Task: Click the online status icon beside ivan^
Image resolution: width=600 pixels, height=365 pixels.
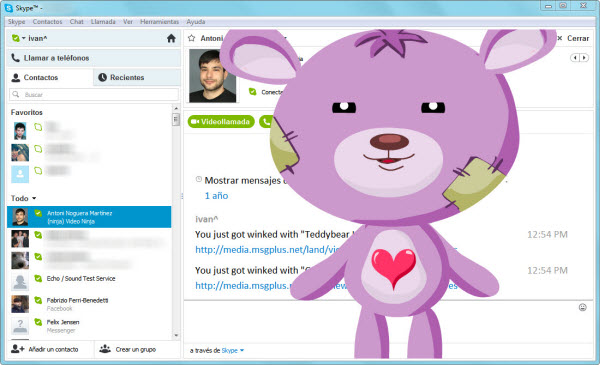Action: 16,38
